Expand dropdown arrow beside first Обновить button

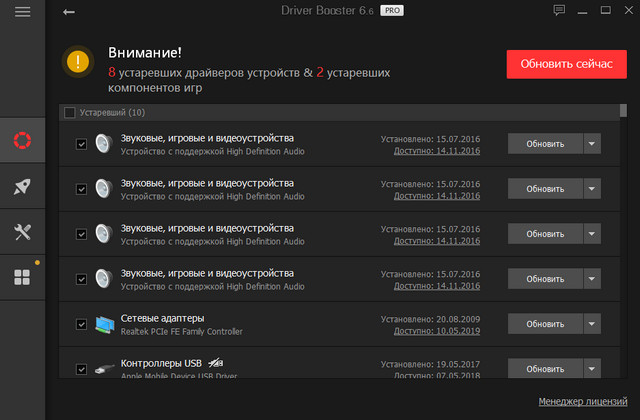click(591, 143)
